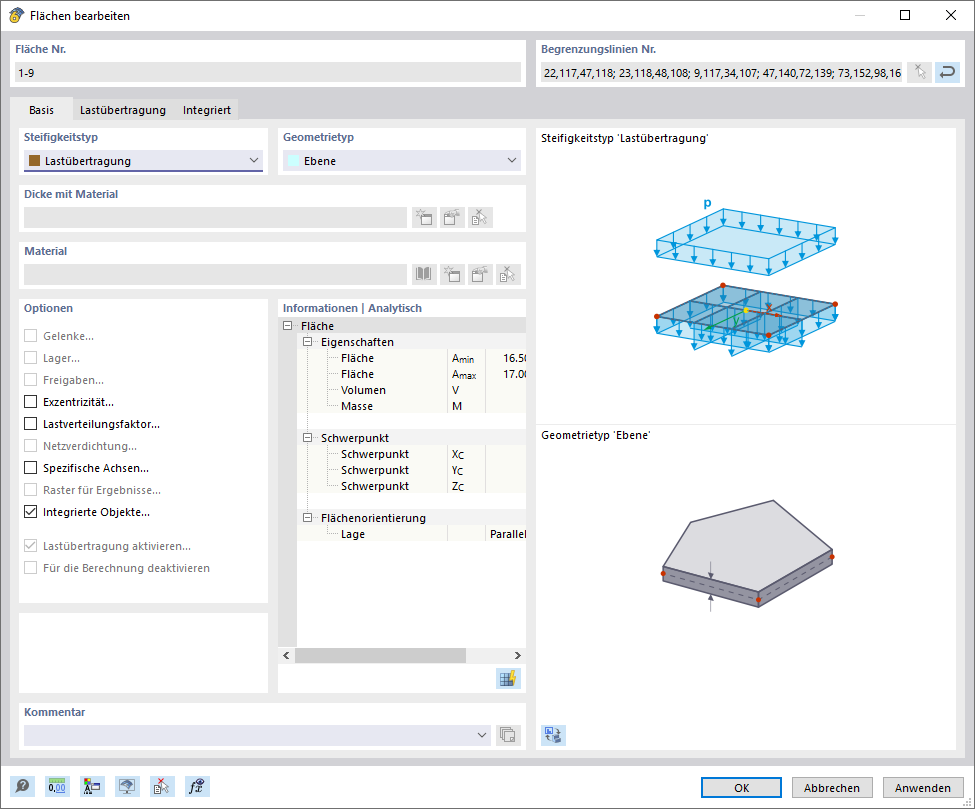Viewport: 975px width, 809px height.
Task: Open the comment library icon next to Kommentar
Action: pyautogui.click(x=507, y=735)
